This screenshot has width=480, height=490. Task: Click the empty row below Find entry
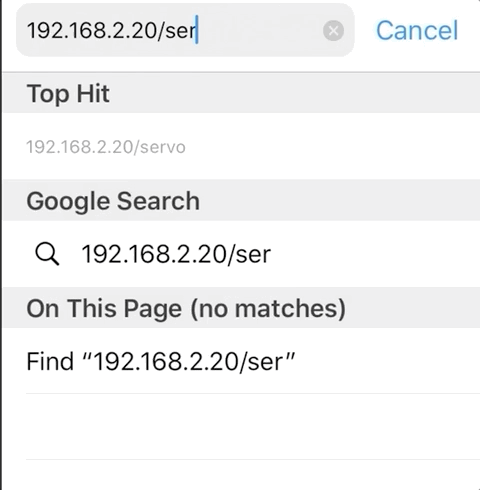[x=253, y=427]
